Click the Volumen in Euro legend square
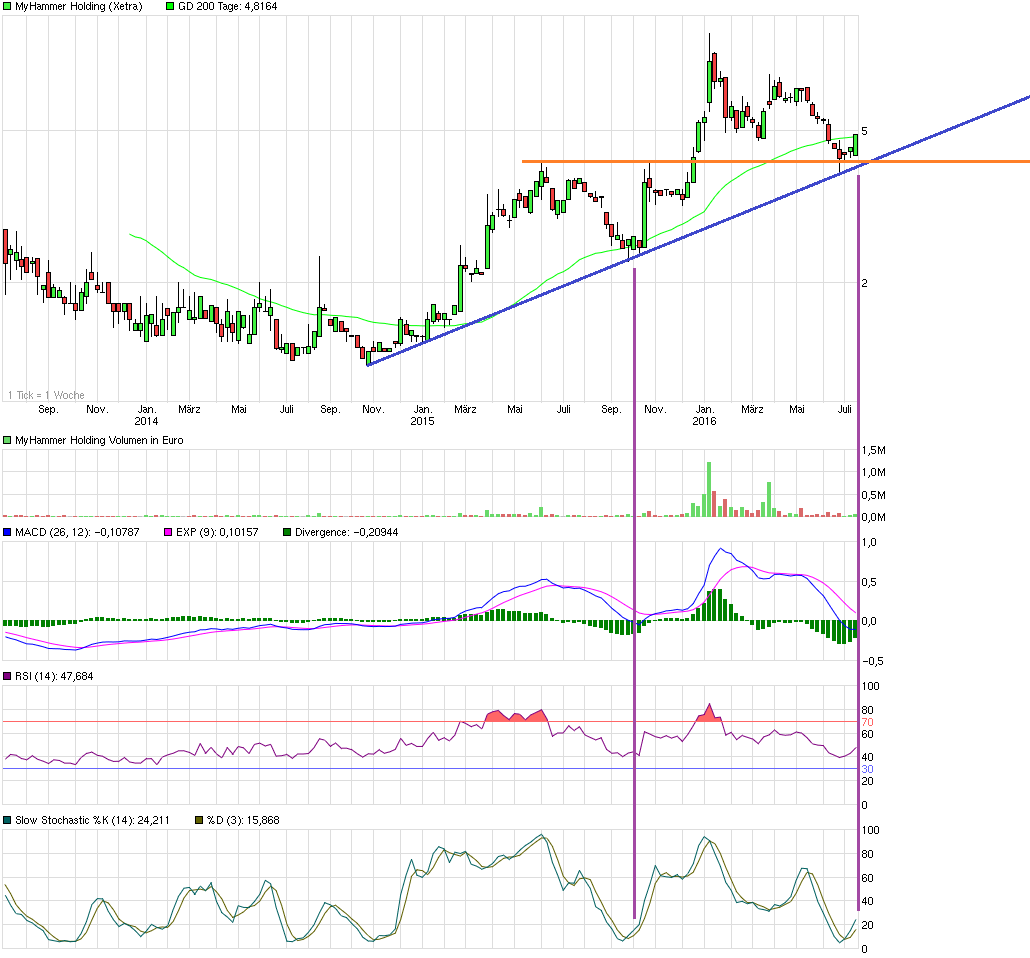The image size is (1030, 958). coord(7,439)
